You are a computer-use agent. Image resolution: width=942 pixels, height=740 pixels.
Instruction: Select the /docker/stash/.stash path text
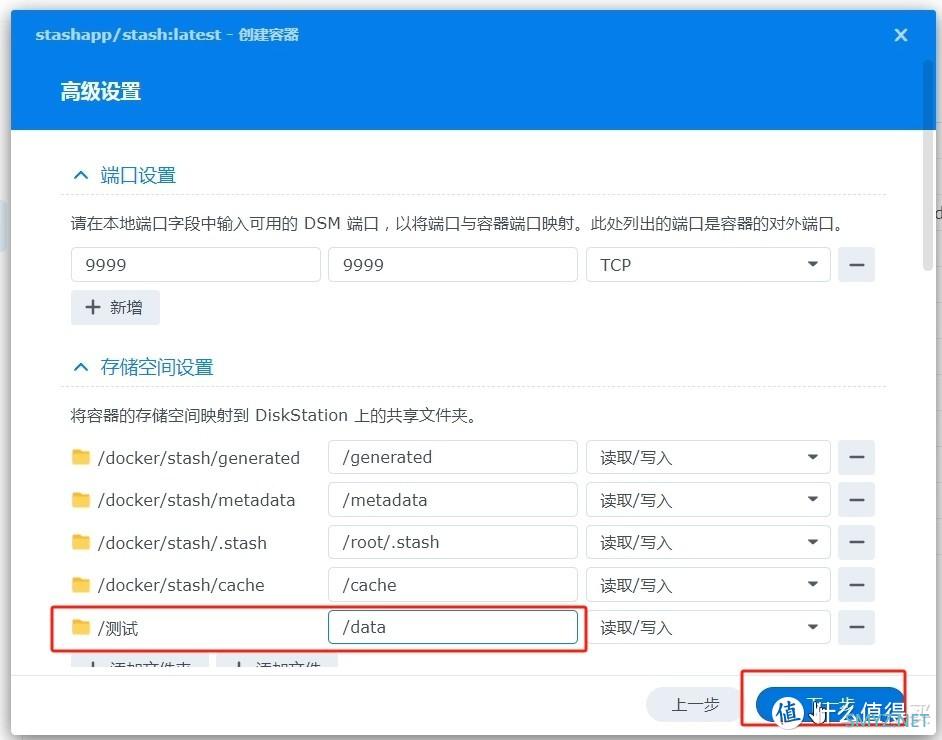(x=182, y=543)
